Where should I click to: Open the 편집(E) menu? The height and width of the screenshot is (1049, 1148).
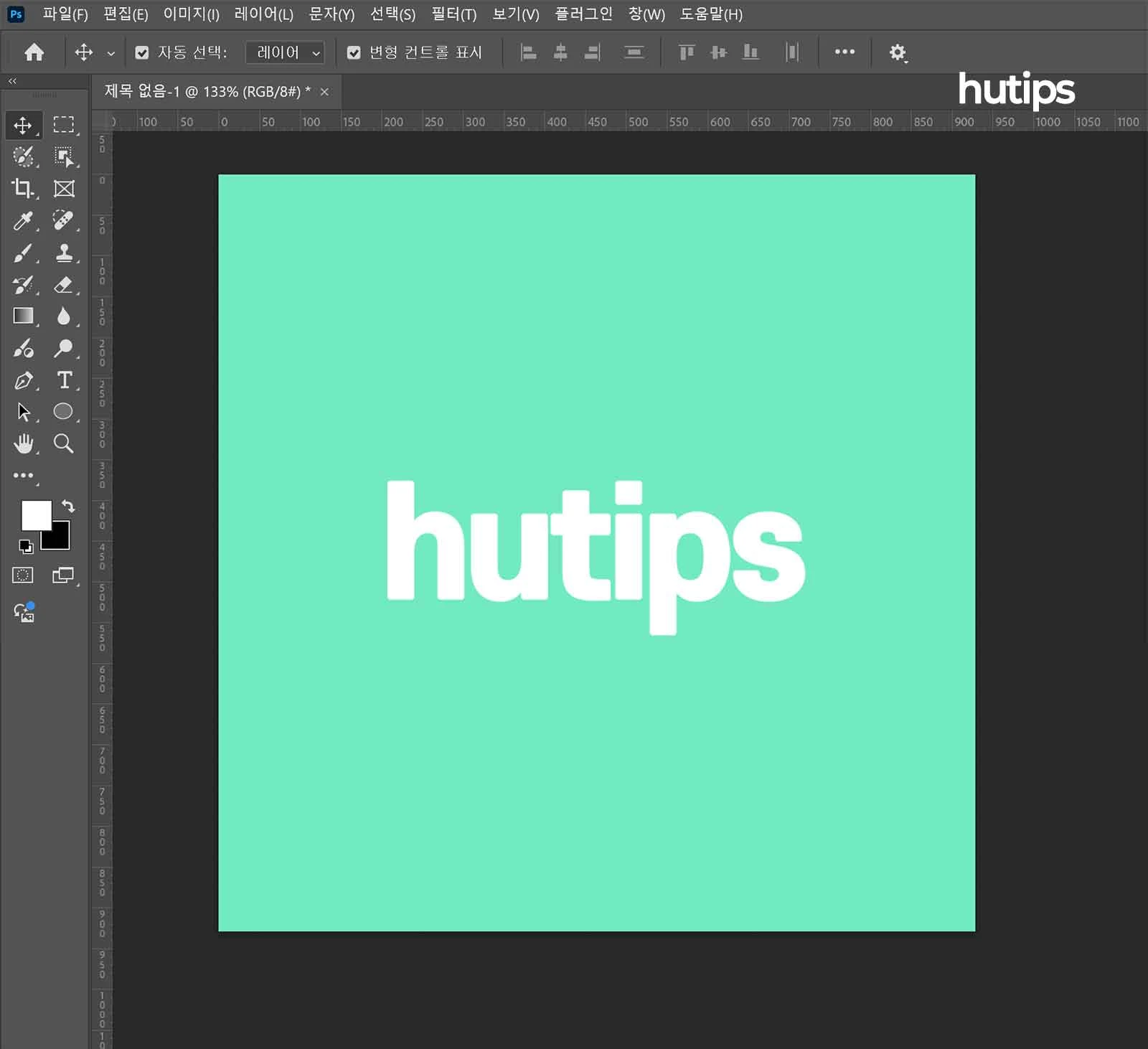126,14
